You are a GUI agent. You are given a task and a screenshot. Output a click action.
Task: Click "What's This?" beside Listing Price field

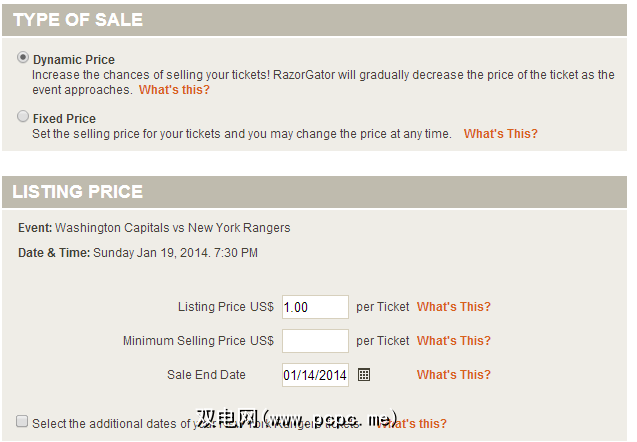[x=453, y=307]
